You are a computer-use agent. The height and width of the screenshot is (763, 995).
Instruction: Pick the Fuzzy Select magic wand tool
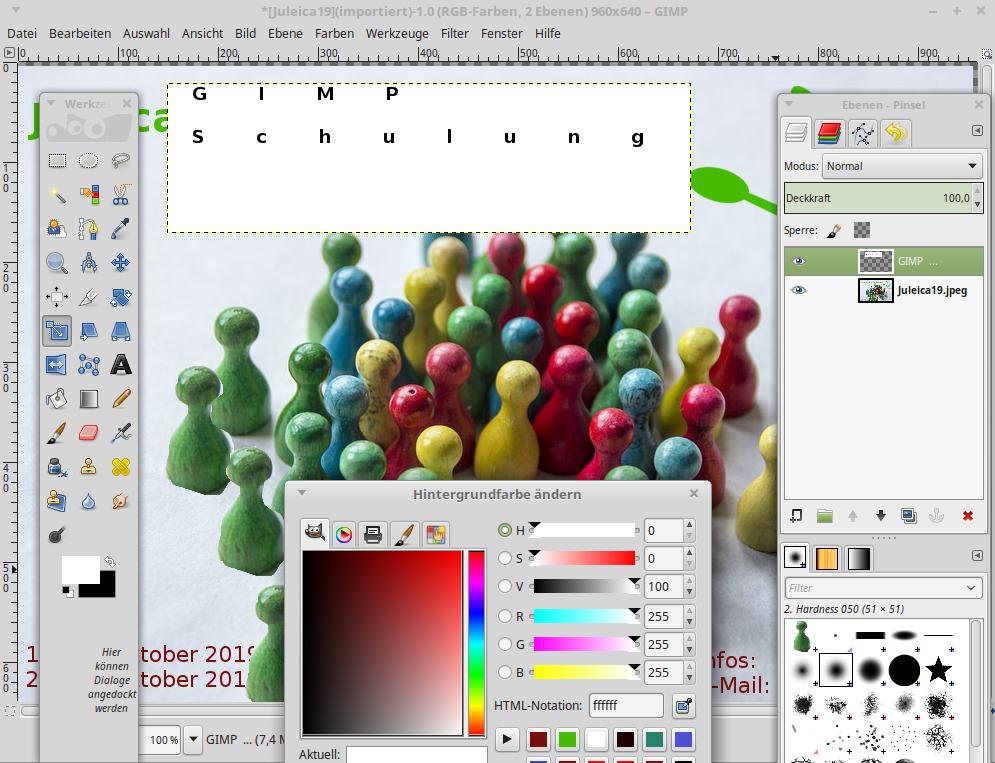57,194
